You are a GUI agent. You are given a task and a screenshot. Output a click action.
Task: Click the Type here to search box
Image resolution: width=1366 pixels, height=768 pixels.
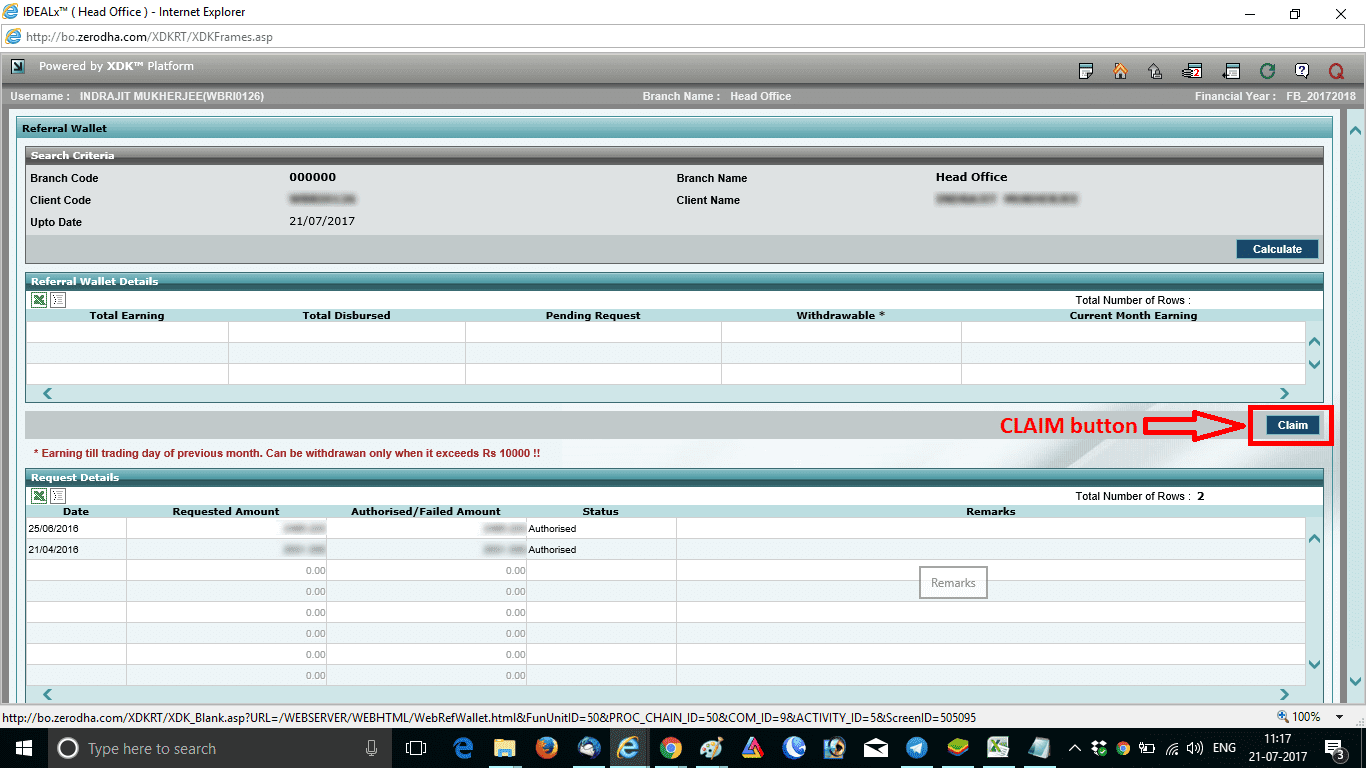[218, 748]
